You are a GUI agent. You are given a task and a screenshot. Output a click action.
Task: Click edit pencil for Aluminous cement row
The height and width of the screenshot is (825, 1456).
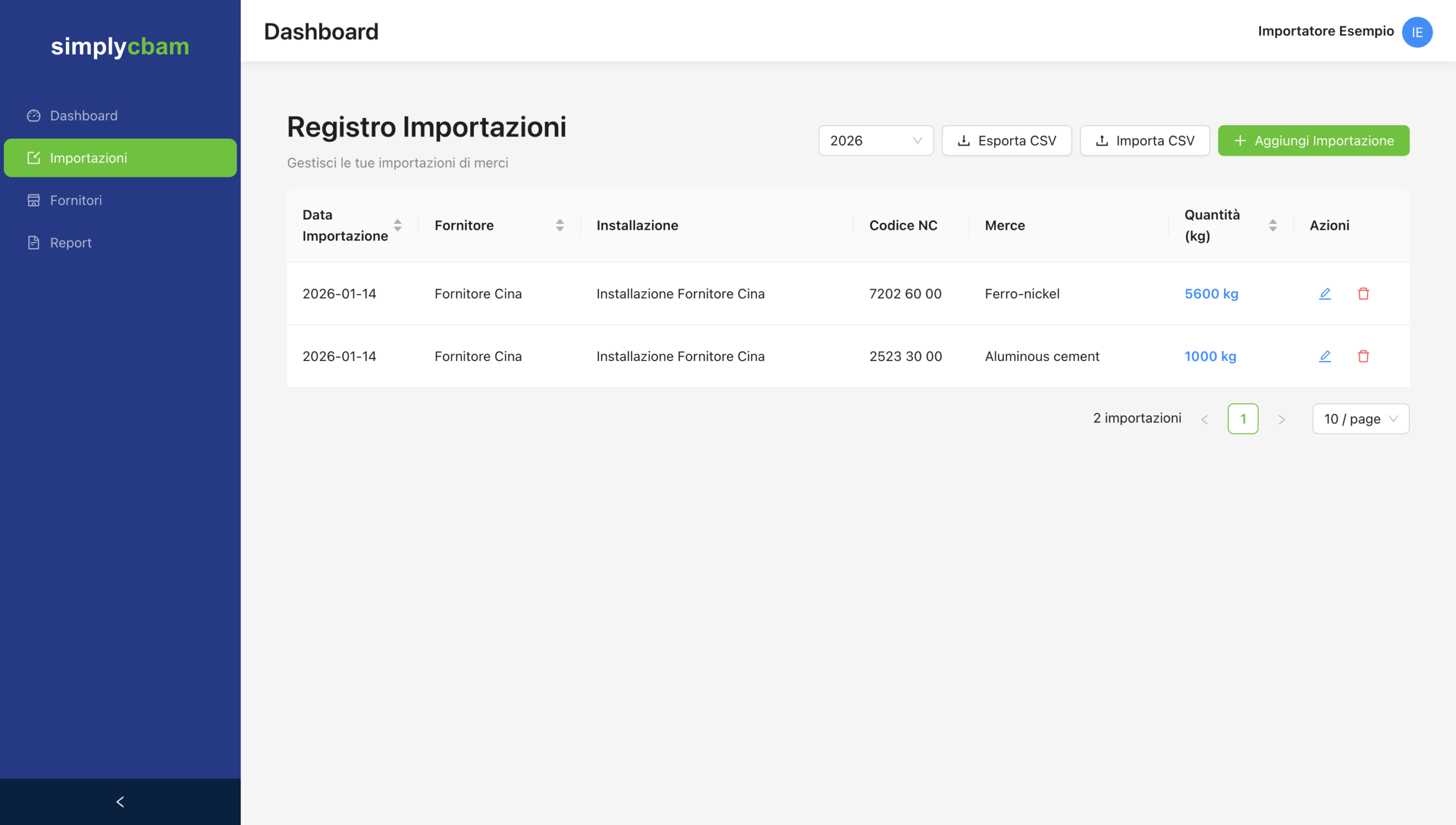[1325, 356]
